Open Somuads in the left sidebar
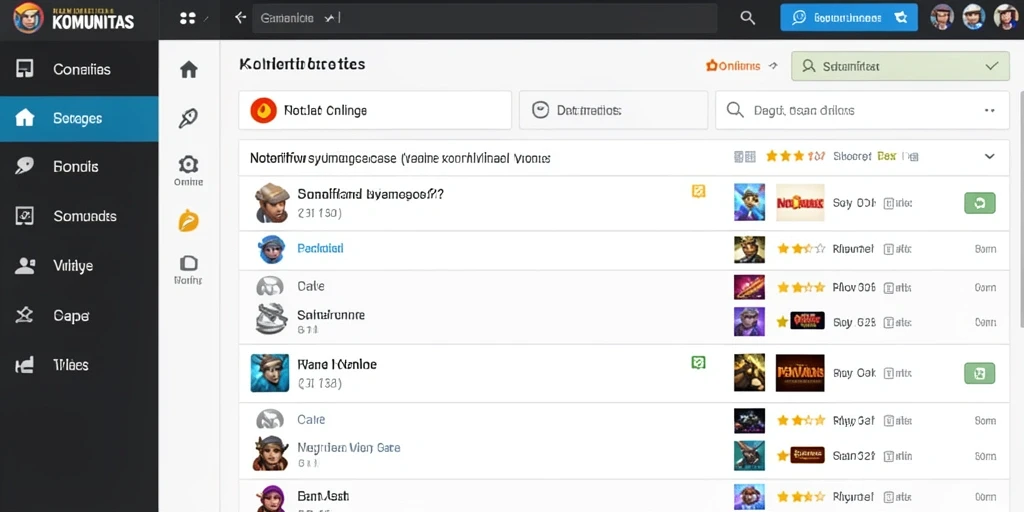Screen dimensions: 1024x512 79,216
